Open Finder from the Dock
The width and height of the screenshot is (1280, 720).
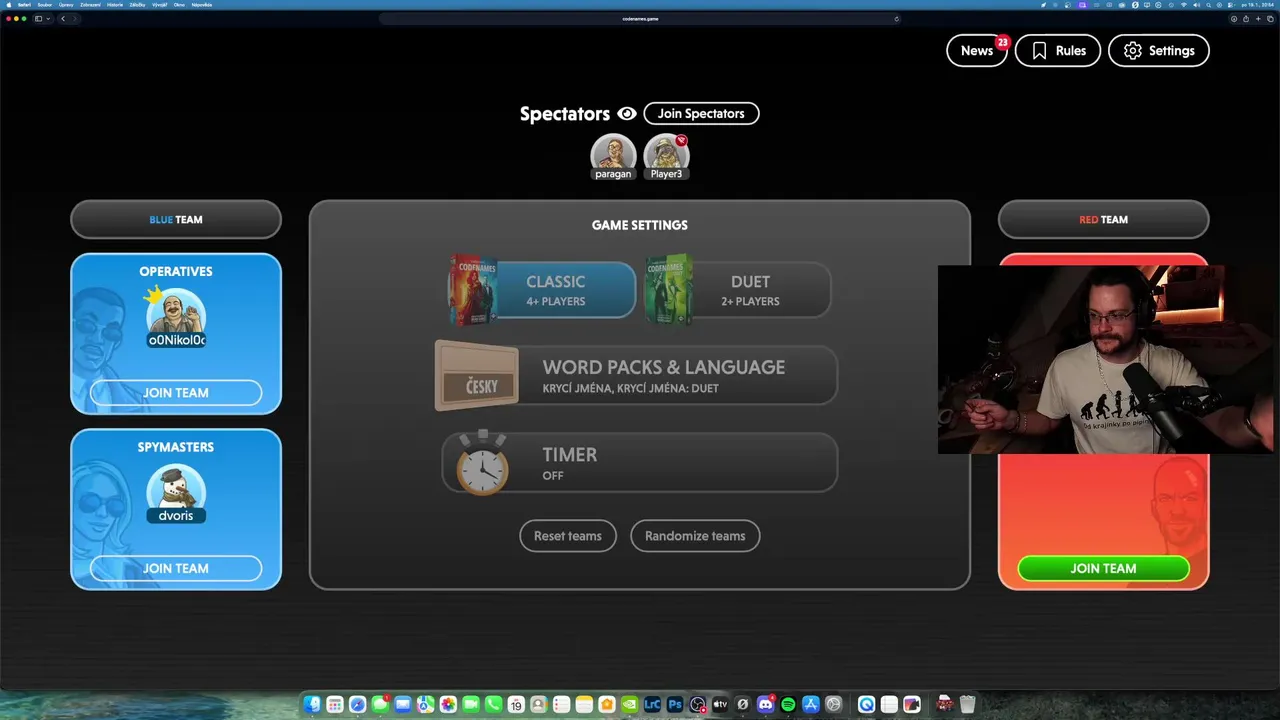pos(312,704)
